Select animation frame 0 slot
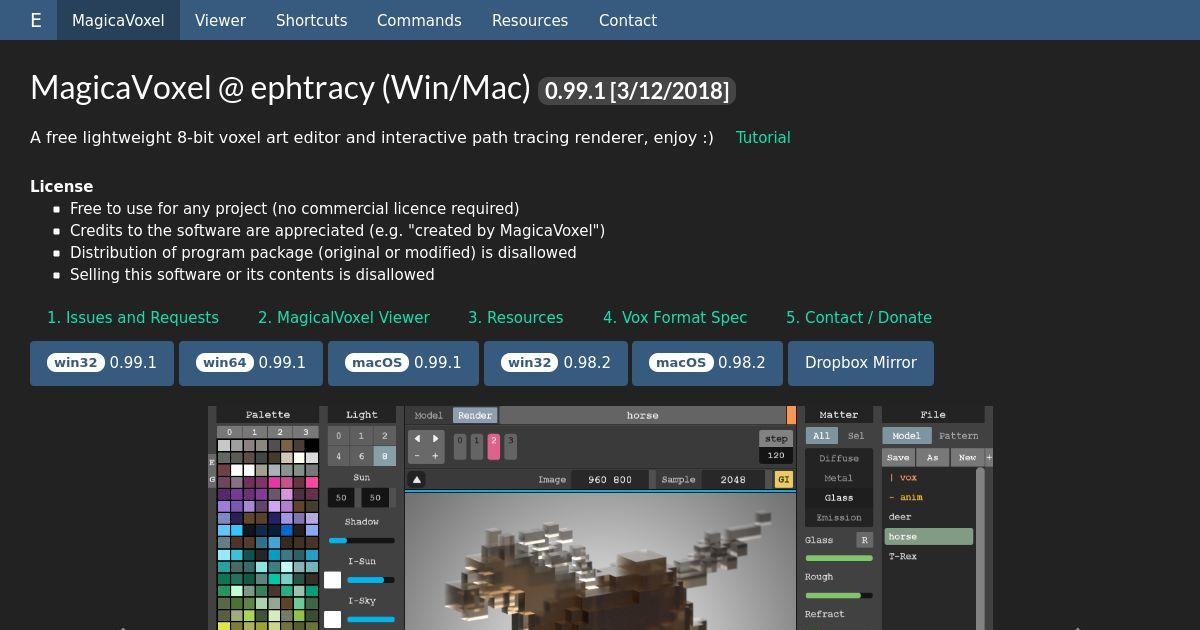The image size is (1200, 630). click(x=460, y=446)
